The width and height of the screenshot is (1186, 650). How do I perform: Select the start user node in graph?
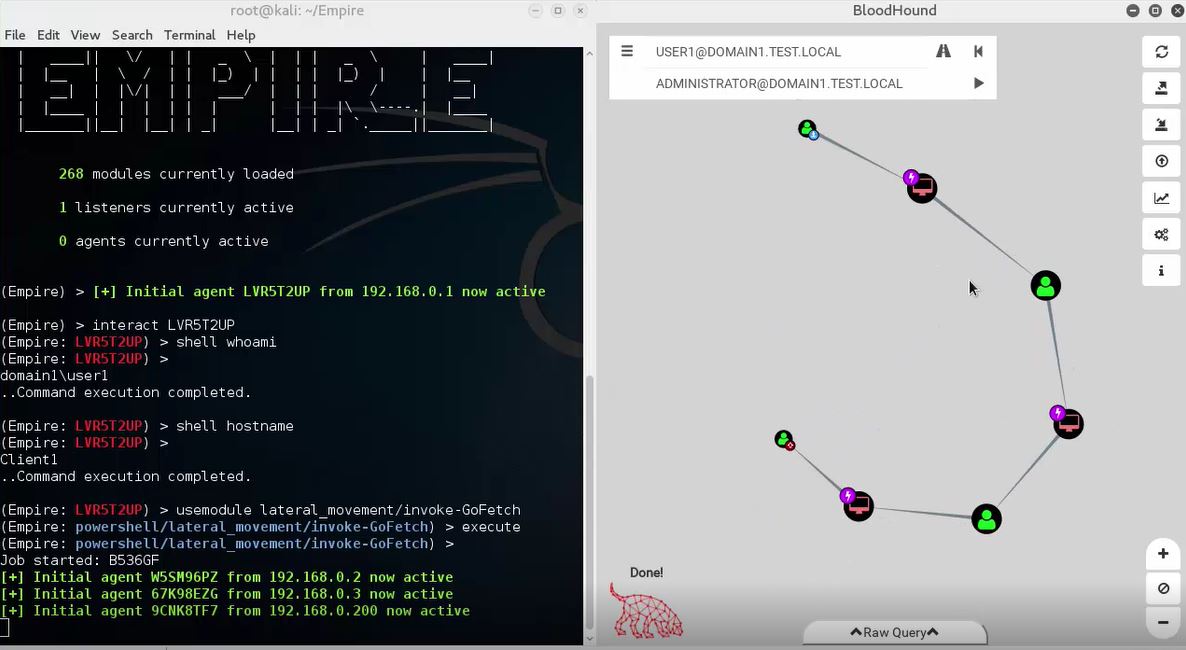[x=808, y=129]
